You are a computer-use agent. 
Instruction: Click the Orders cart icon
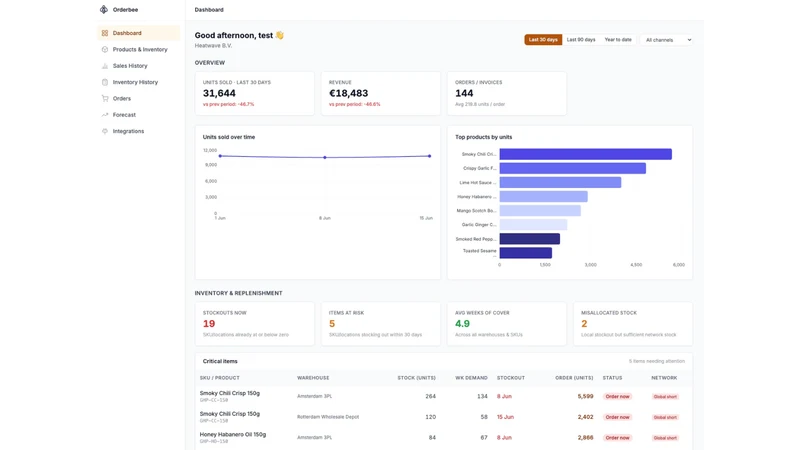(105, 98)
